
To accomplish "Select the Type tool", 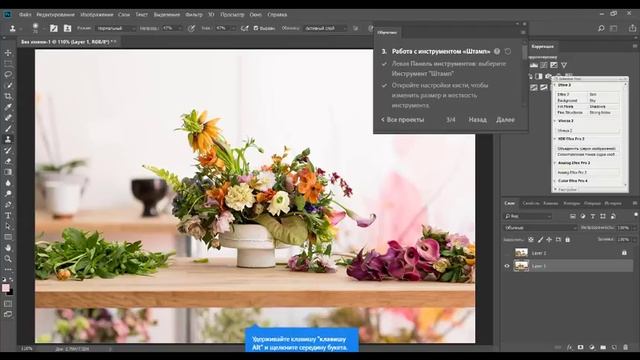I will tap(8, 215).
